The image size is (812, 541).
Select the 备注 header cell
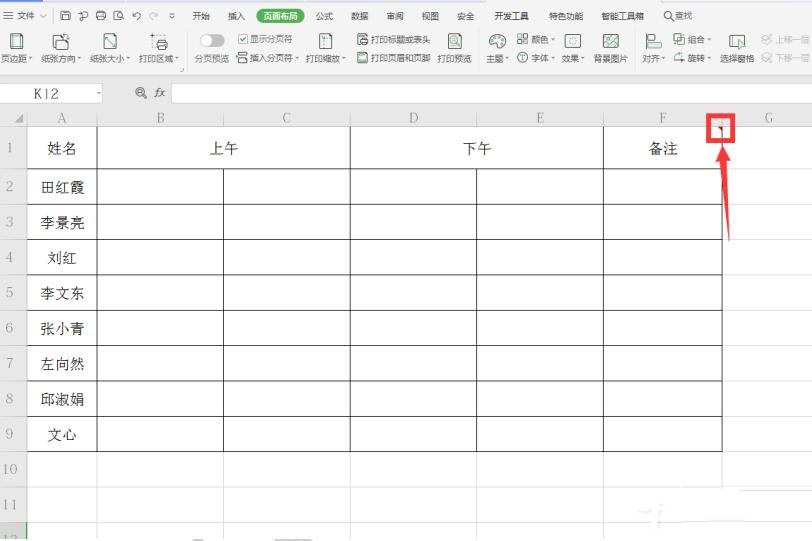pos(663,148)
